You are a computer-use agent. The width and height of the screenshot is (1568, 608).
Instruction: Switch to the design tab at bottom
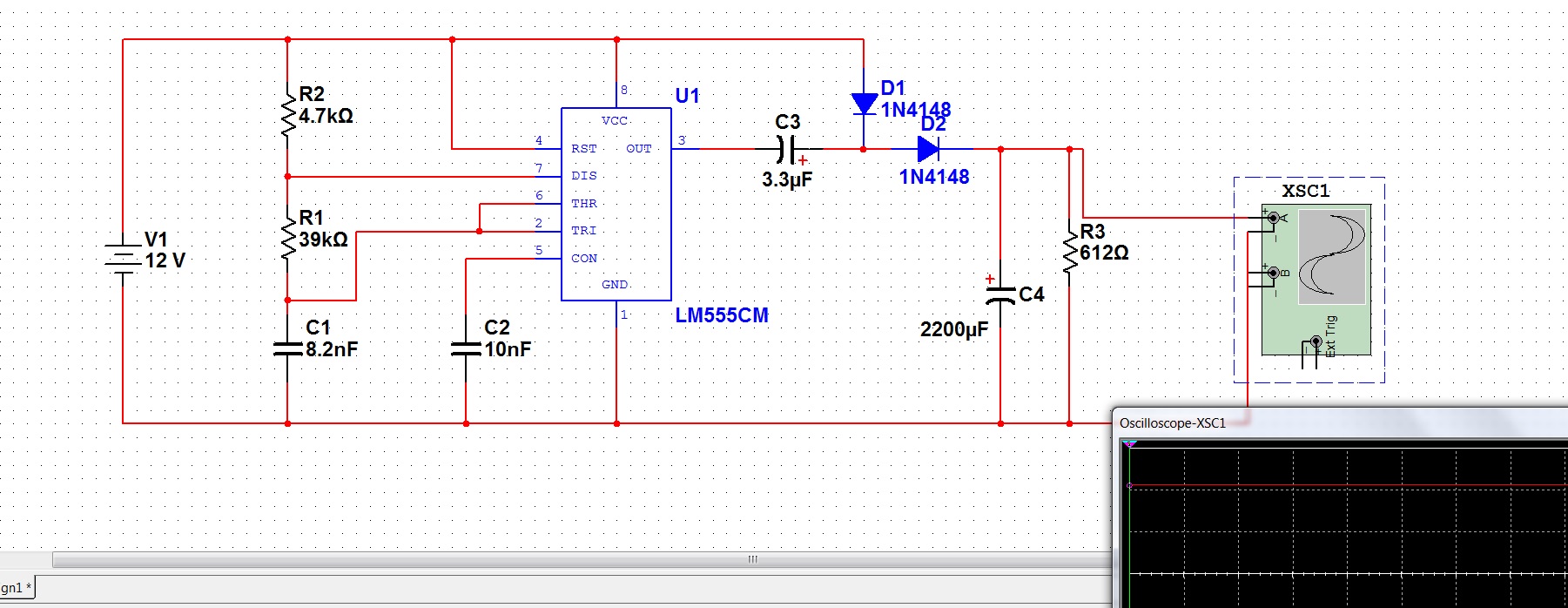(x=17, y=588)
